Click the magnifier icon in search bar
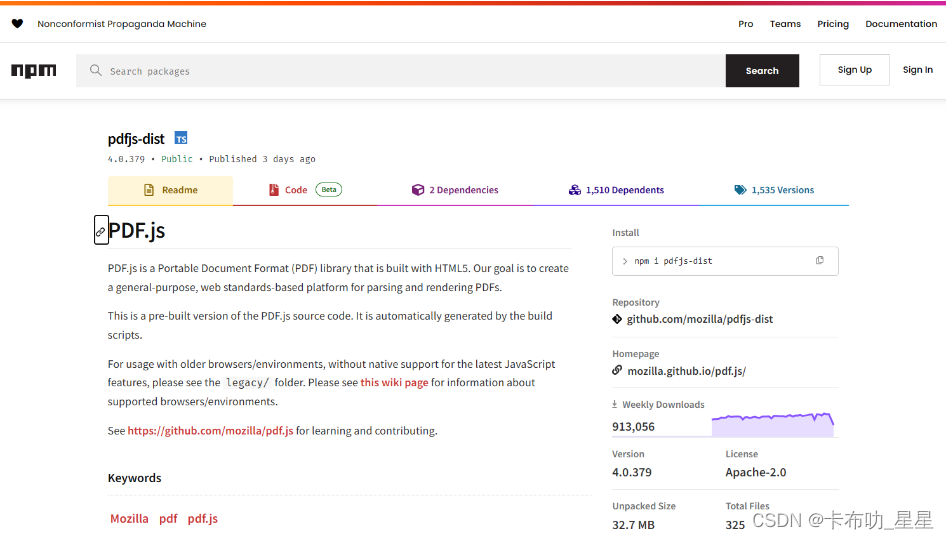 [96, 71]
